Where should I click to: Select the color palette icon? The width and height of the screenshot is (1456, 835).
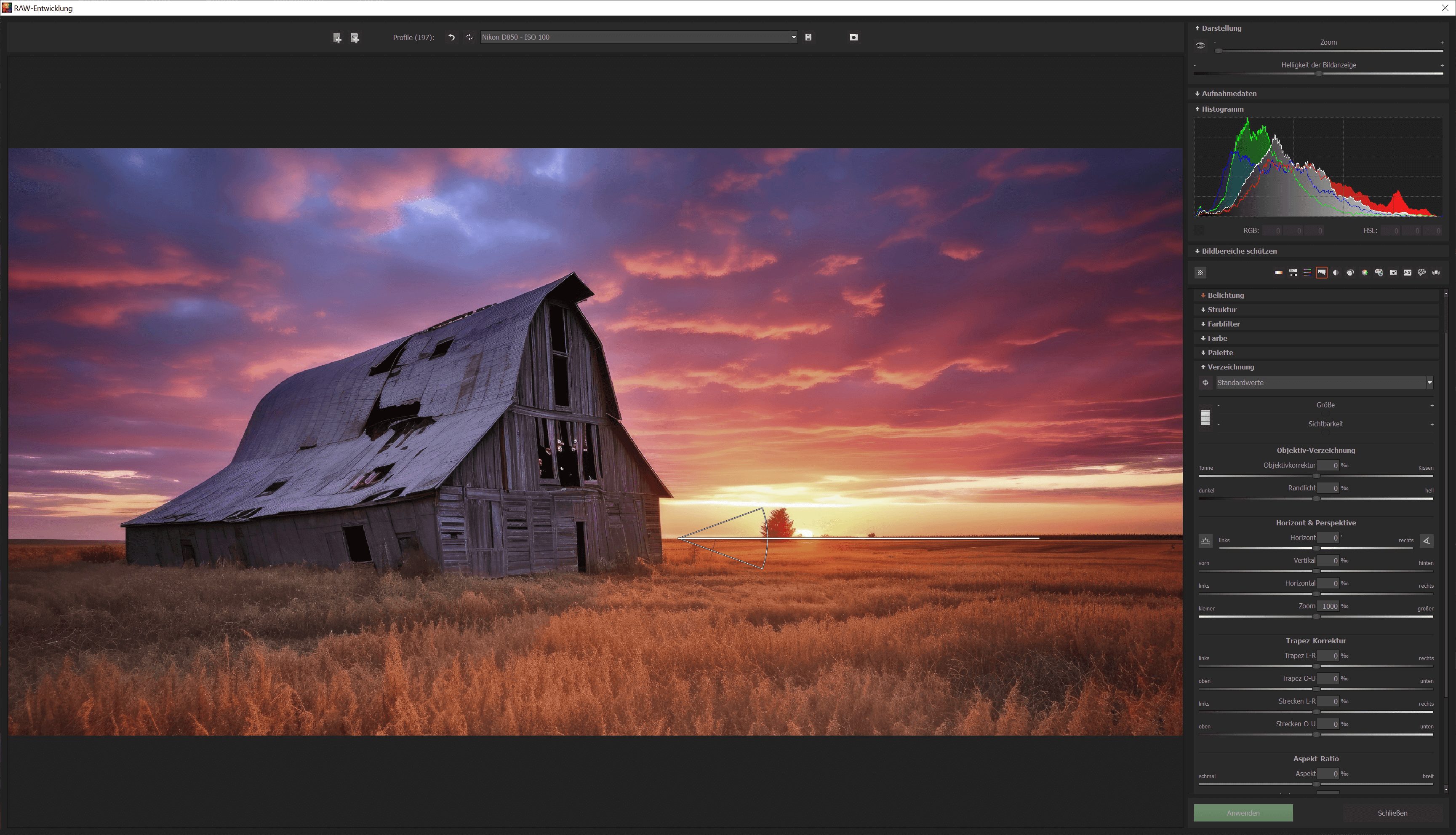(x=1379, y=273)
